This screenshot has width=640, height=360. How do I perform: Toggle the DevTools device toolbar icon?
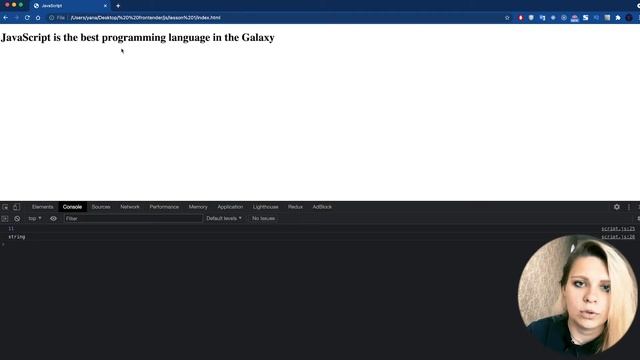16,207
